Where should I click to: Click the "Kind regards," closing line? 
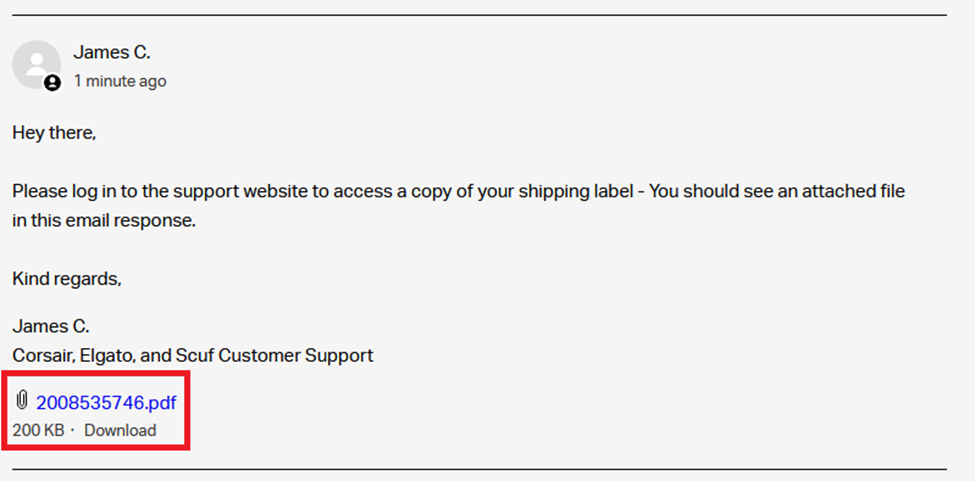point(67,279)
